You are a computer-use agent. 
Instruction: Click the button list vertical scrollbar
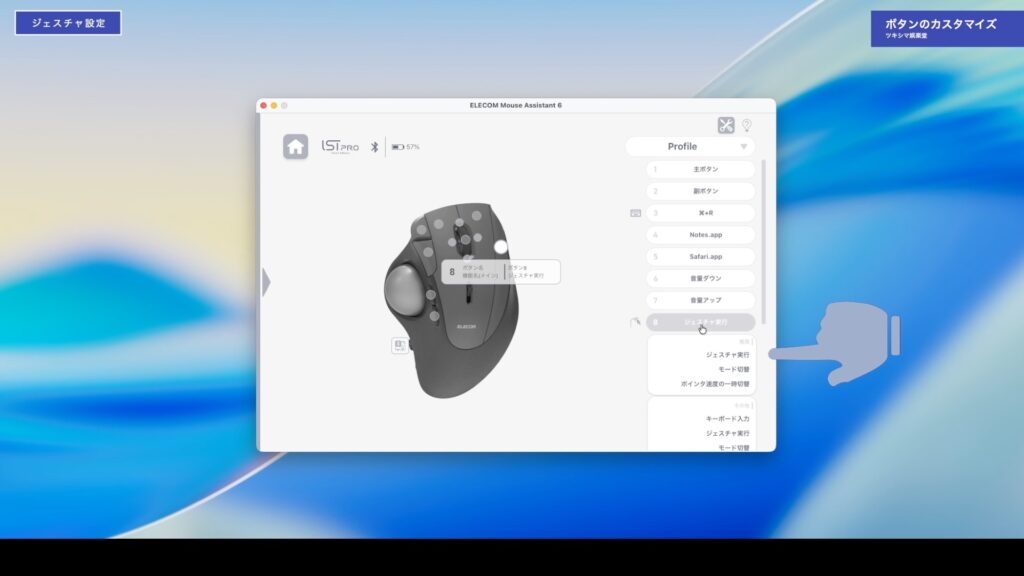pyautogui.click(x=764, y=240)
